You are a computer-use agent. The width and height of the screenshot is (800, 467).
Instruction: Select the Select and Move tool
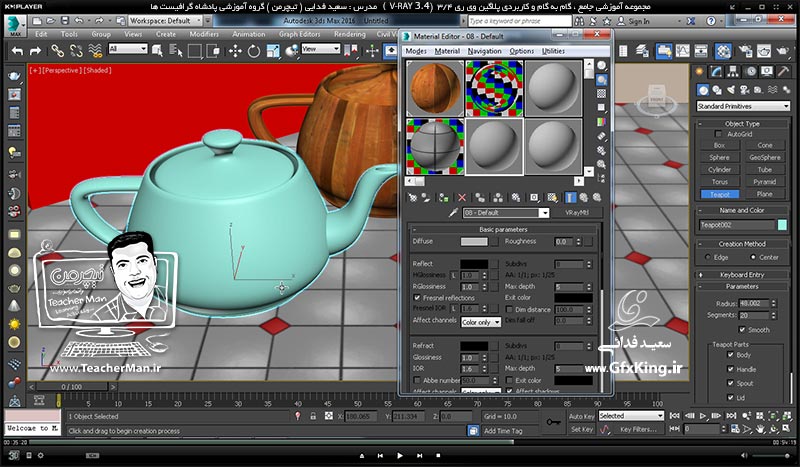235,51
